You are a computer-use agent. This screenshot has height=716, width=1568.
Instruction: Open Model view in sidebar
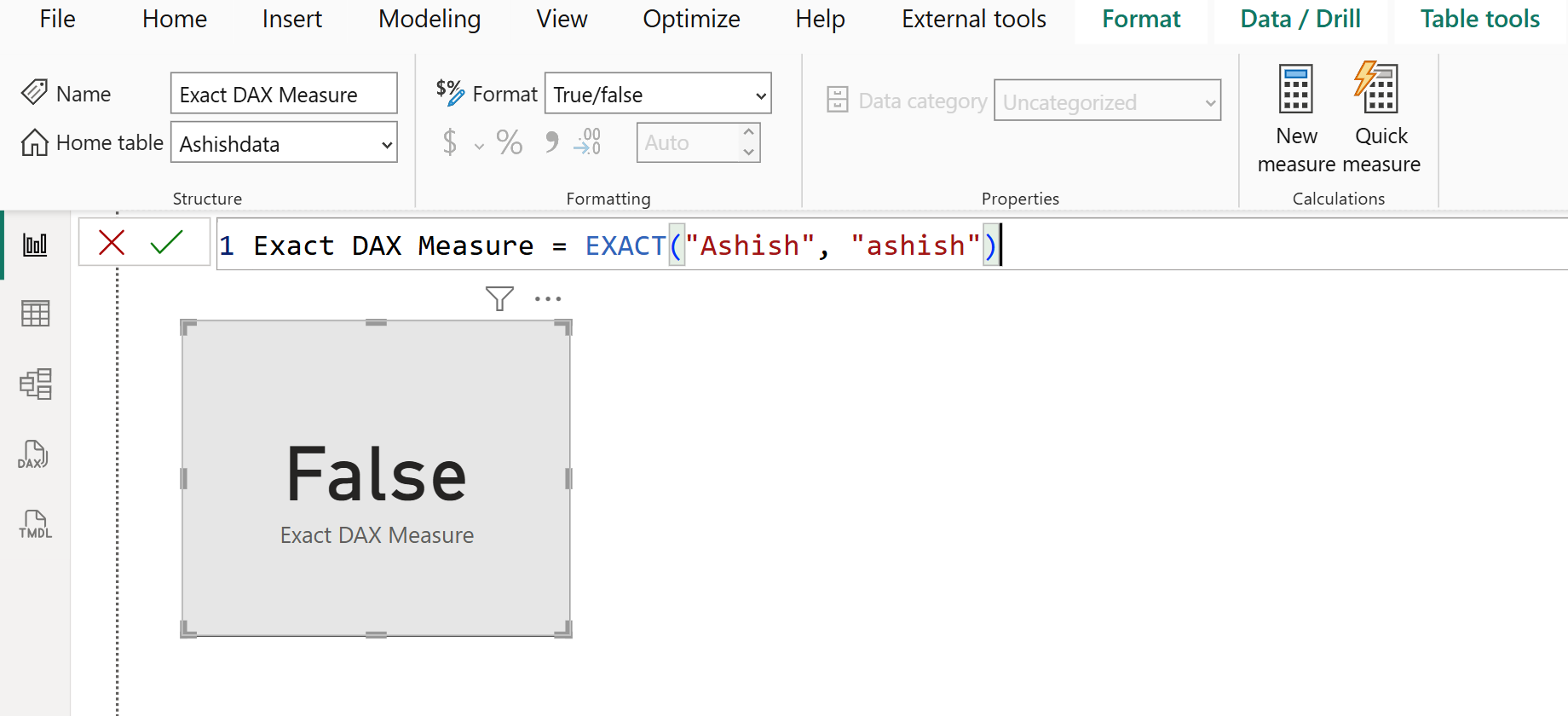(35, 384)
